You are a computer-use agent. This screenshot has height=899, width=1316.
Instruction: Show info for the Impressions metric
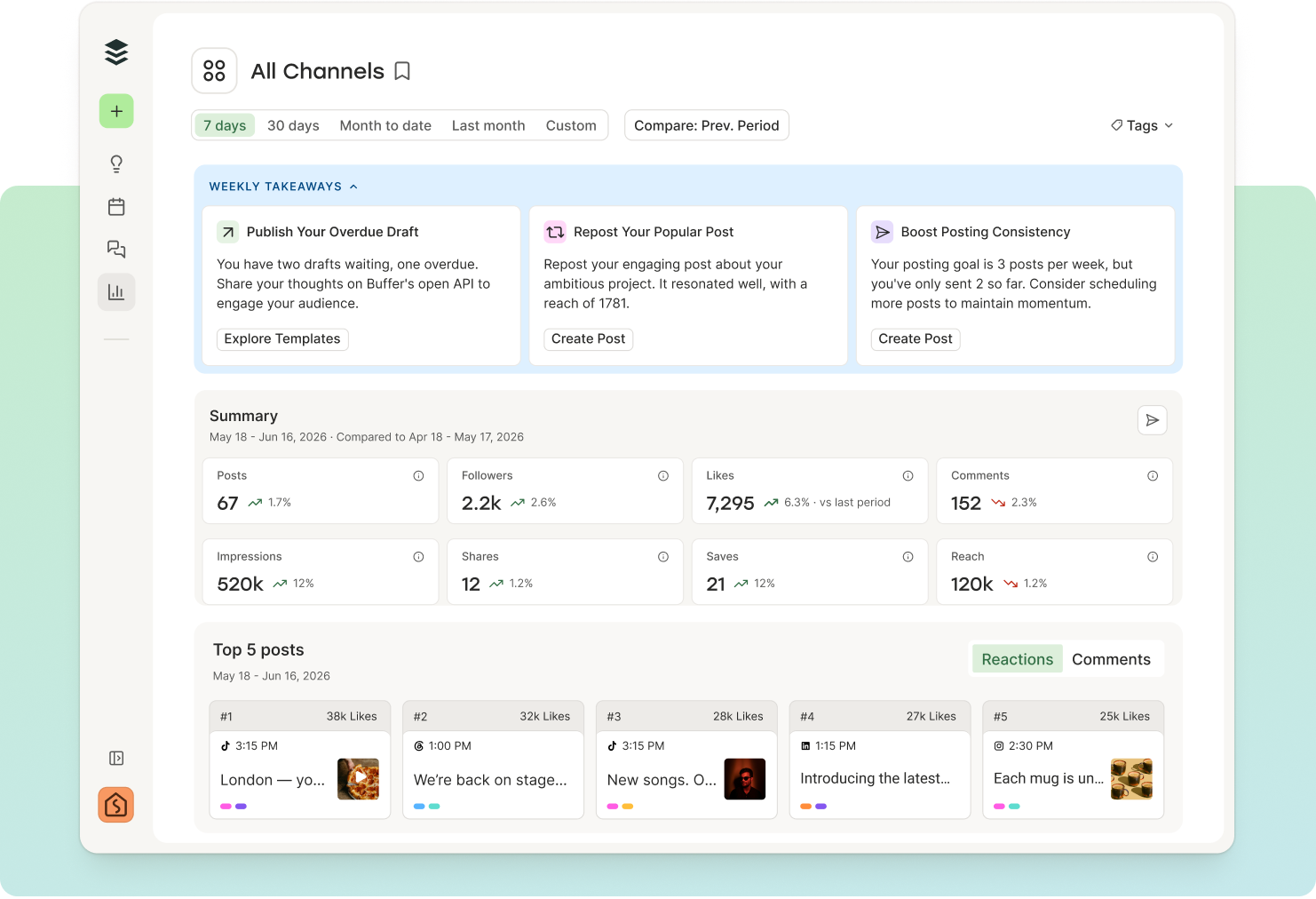[418, 557]
